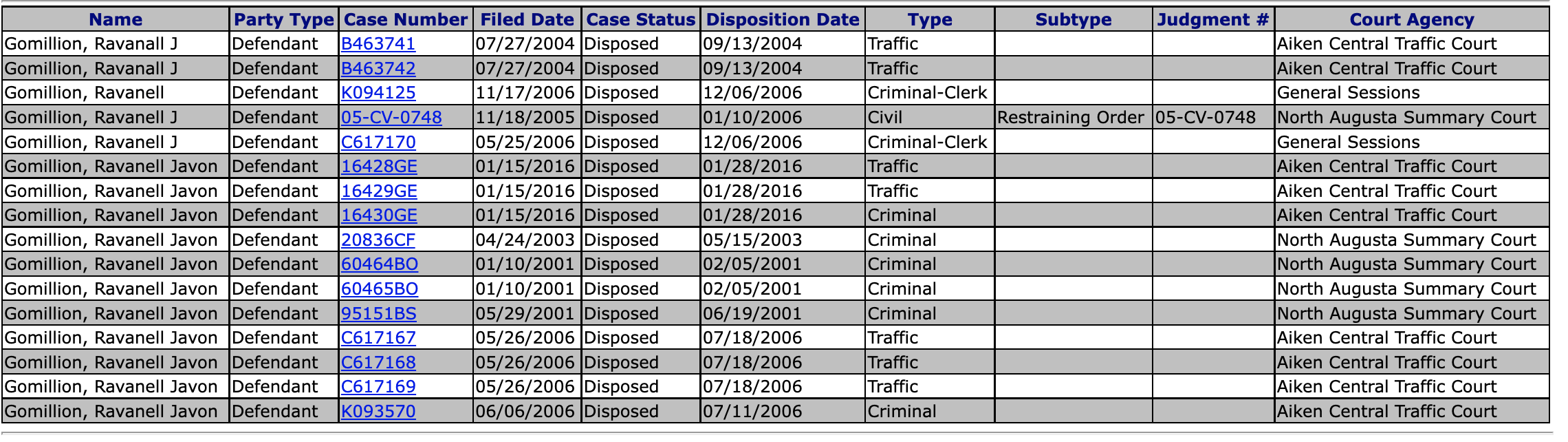Viewport: 1568px width, 442px height.
Task: Open case number B463741 link
Action: (x=378, y=44)
